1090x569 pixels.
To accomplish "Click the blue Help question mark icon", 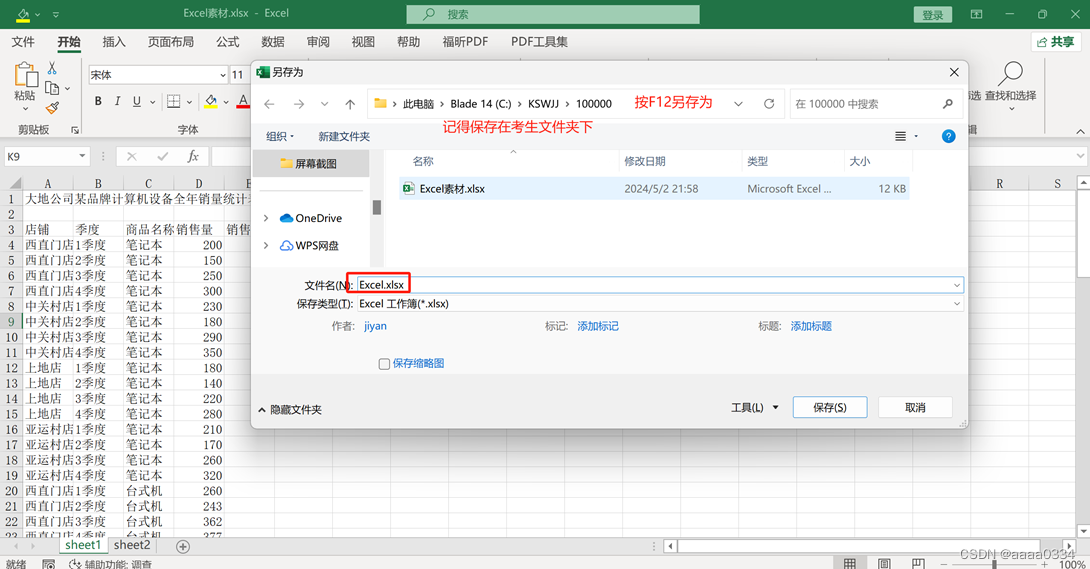I will [x=948, y=136].
